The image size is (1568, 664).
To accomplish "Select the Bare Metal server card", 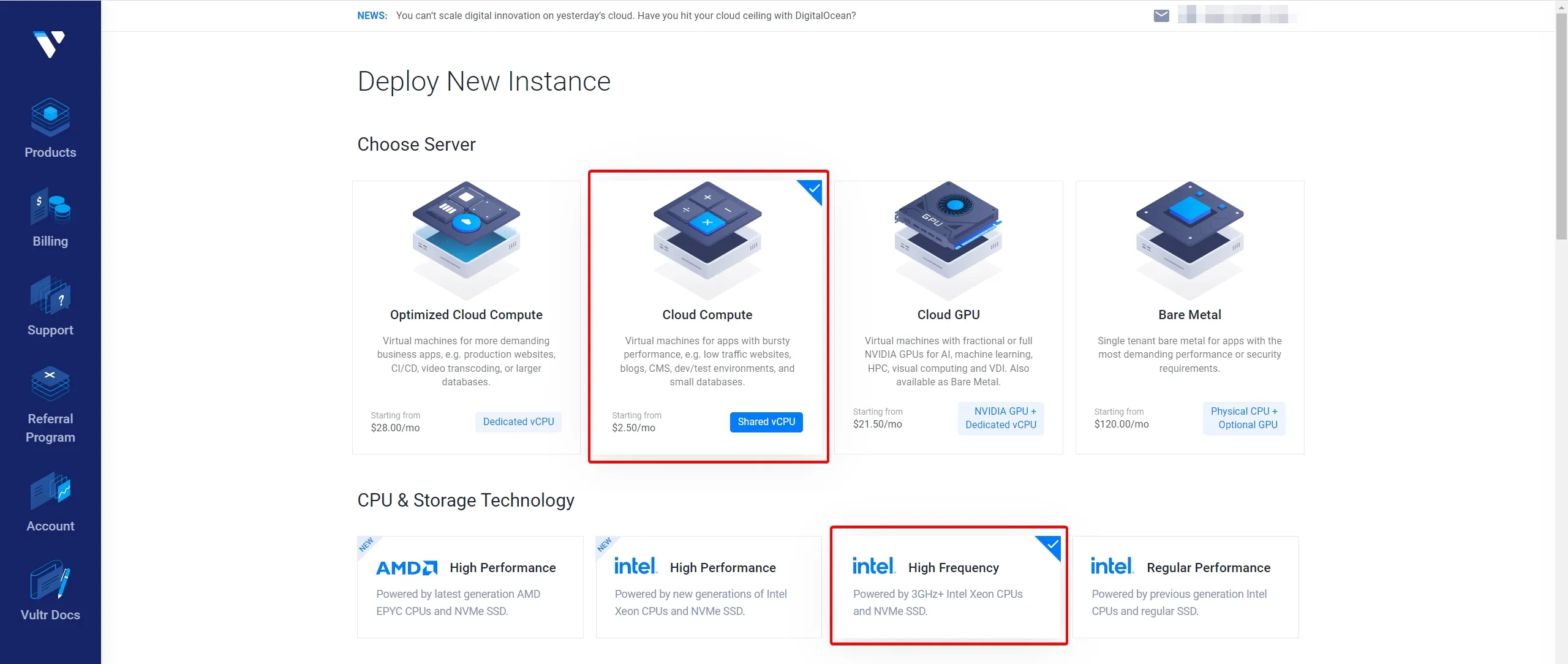I will 1189,317.
